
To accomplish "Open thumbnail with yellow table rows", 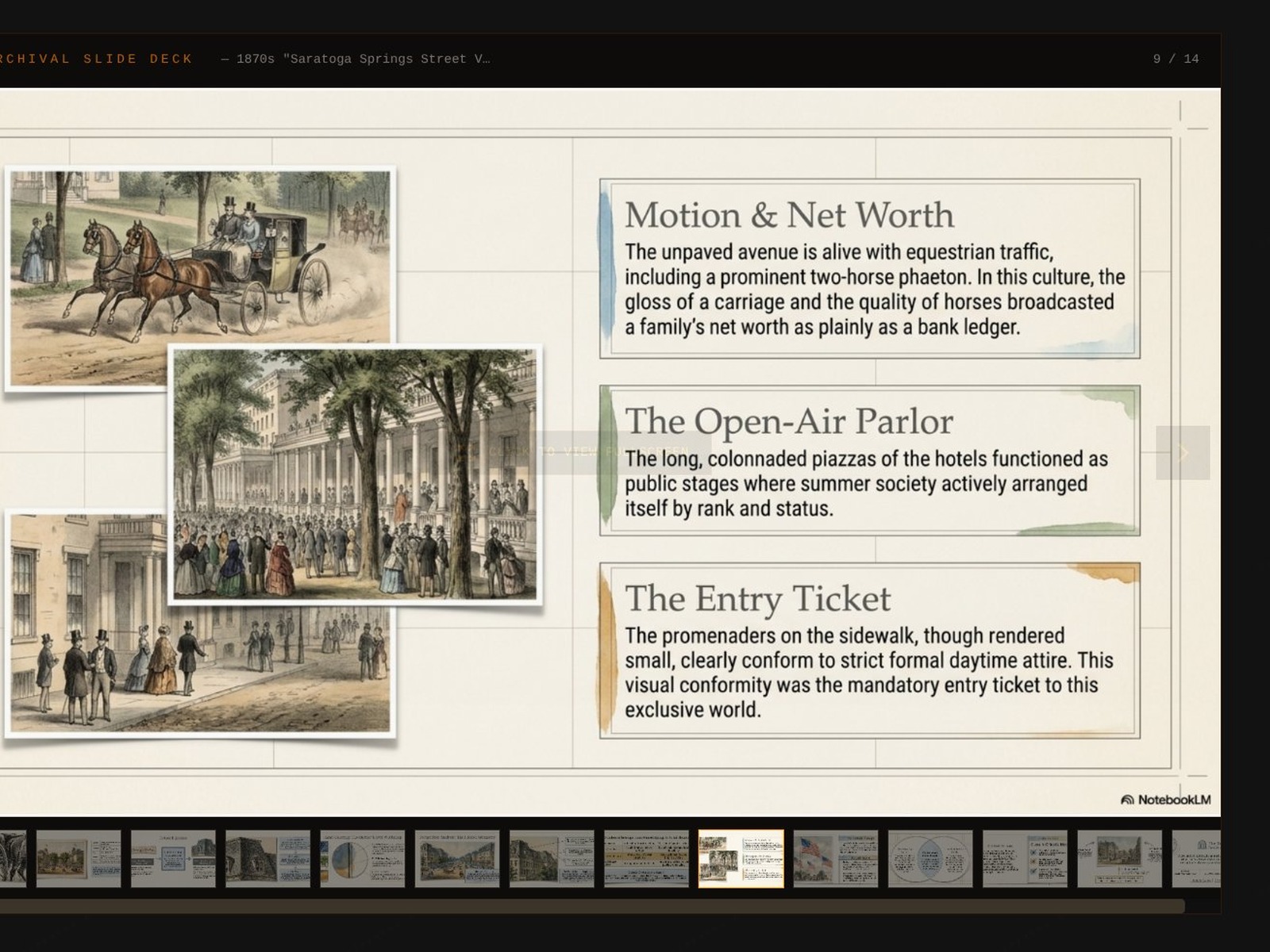I will 647,858.
